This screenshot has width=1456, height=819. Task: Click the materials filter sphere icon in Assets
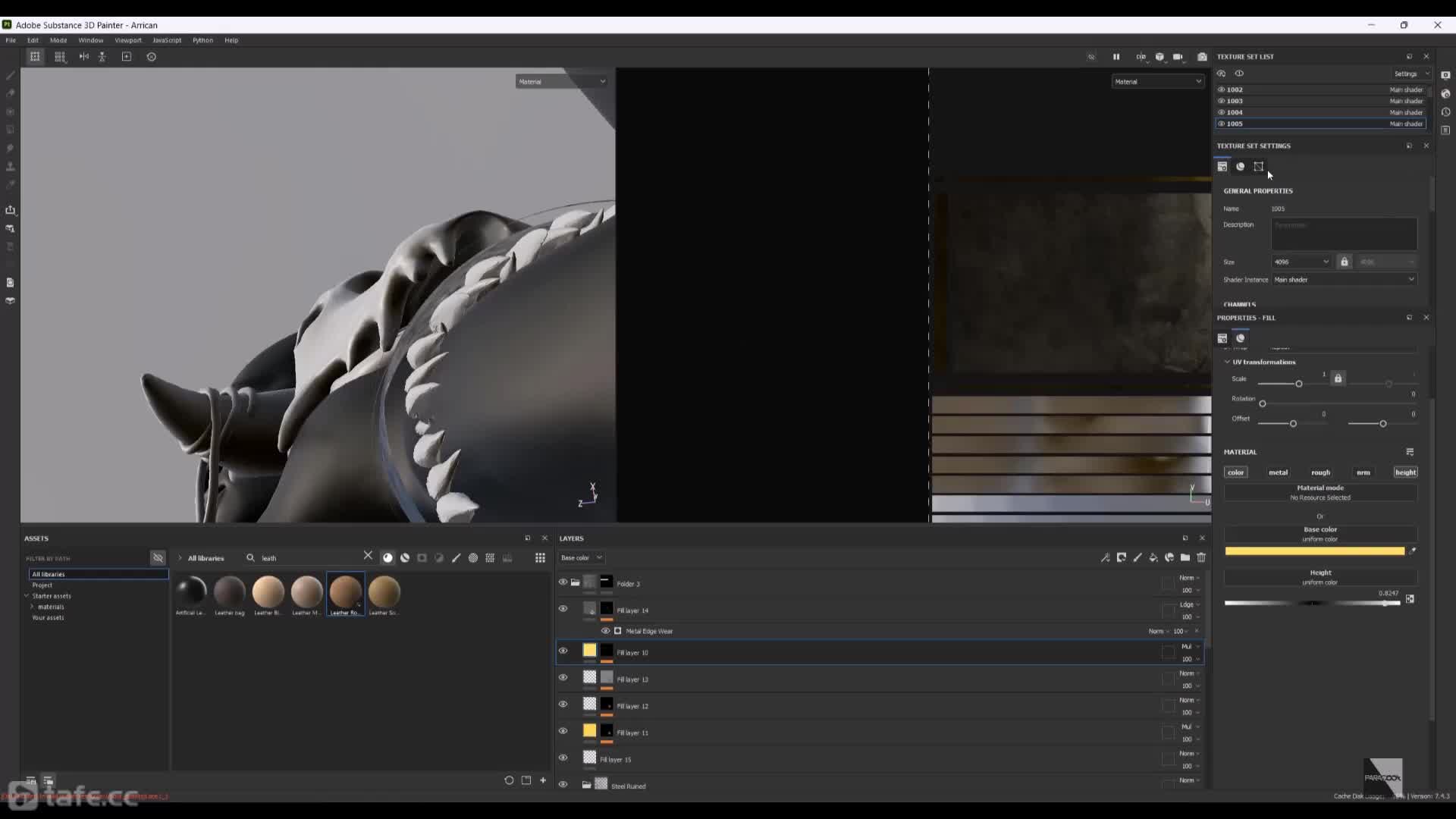(x=388, y=558)
